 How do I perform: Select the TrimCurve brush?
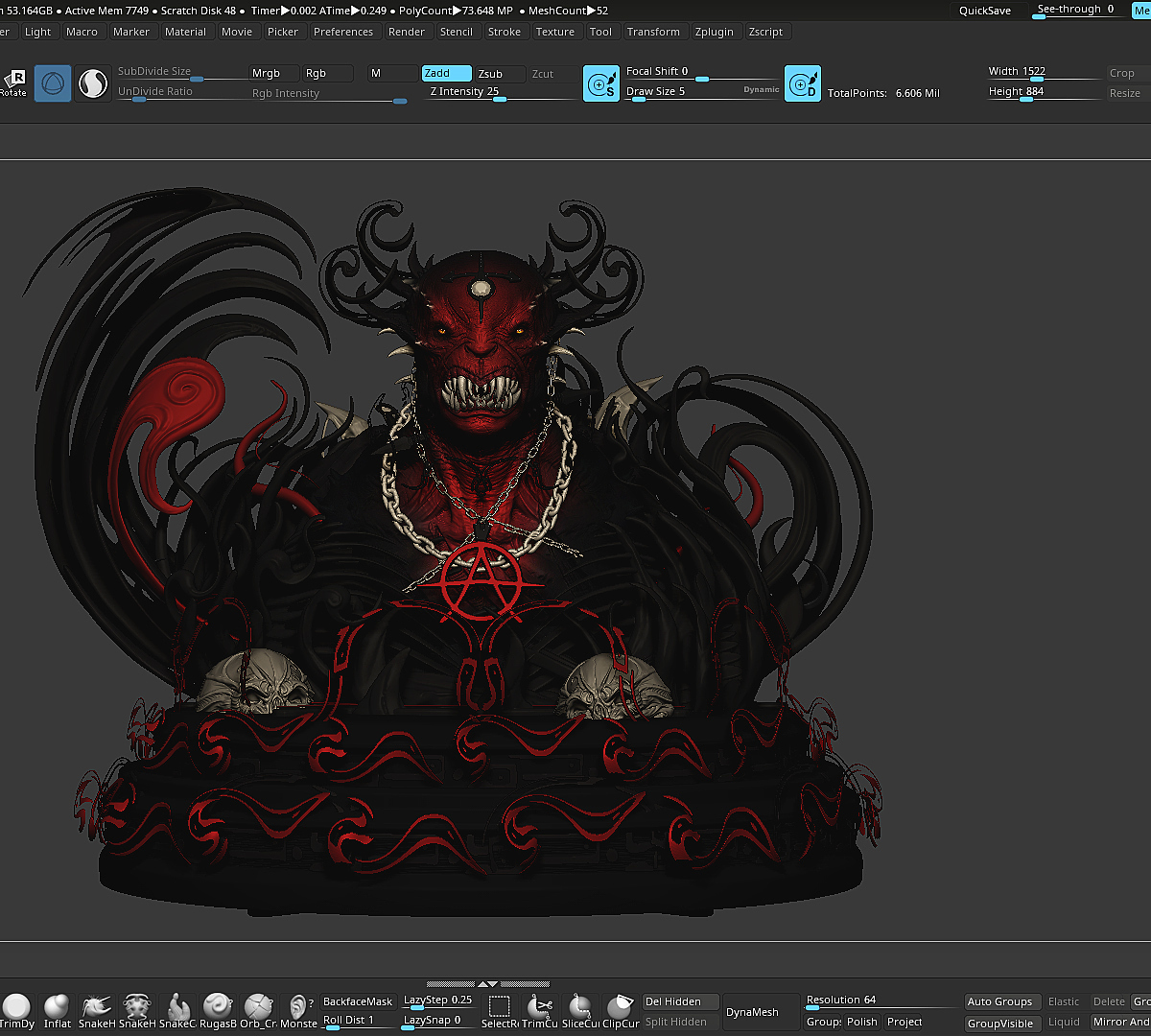click(540, 1012)
